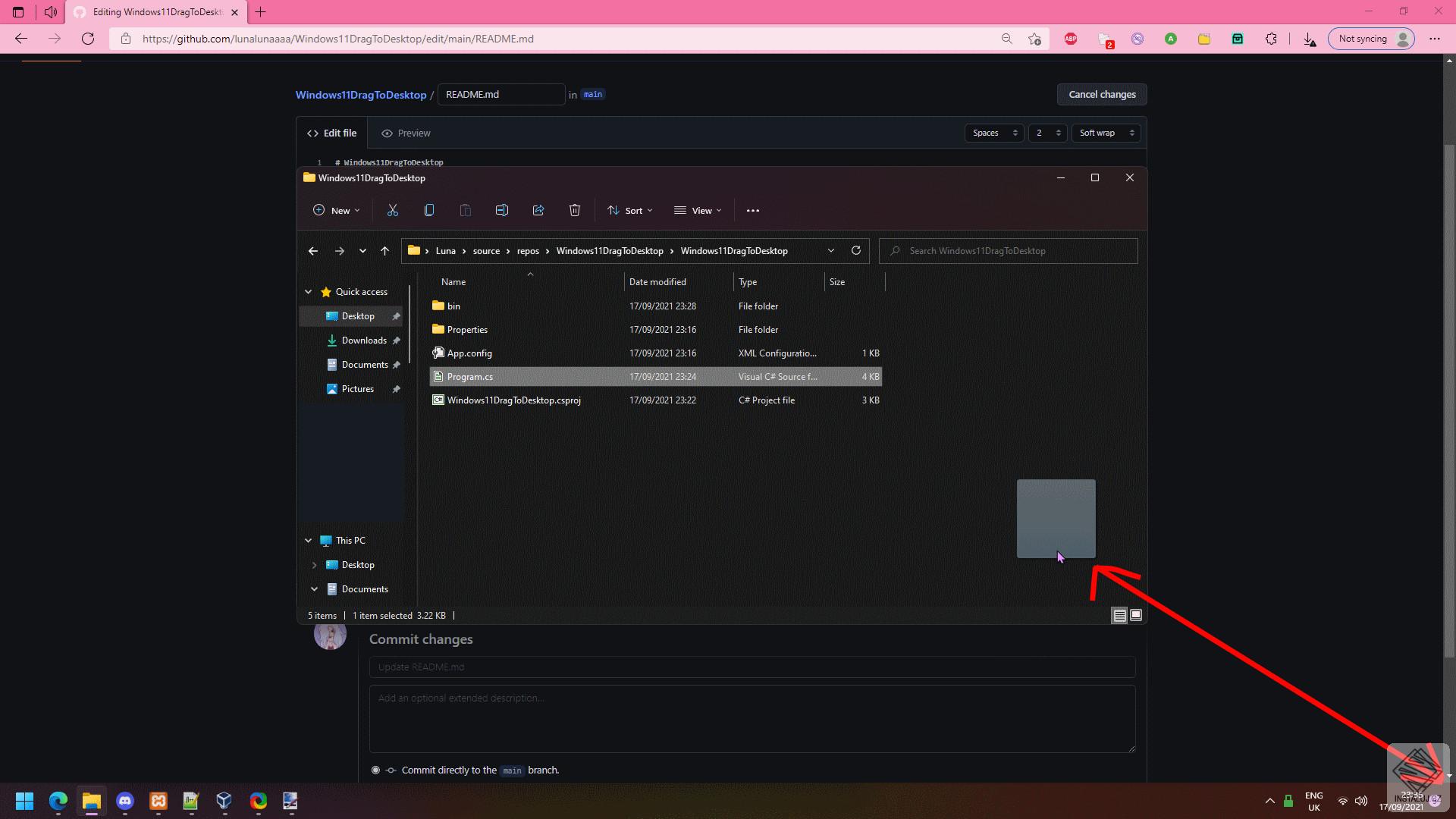1456x819 pixels.
Task: Click the Copy icon in Explorer toolbar
Action: coord(429,210)
